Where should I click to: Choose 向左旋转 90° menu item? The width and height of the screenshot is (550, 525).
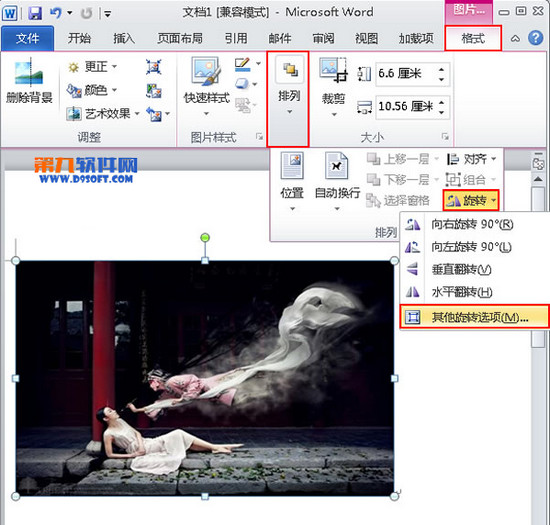474,247
